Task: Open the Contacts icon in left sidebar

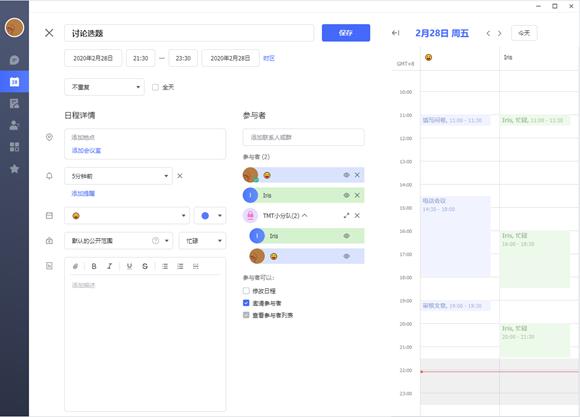Action: coord(14,125)
